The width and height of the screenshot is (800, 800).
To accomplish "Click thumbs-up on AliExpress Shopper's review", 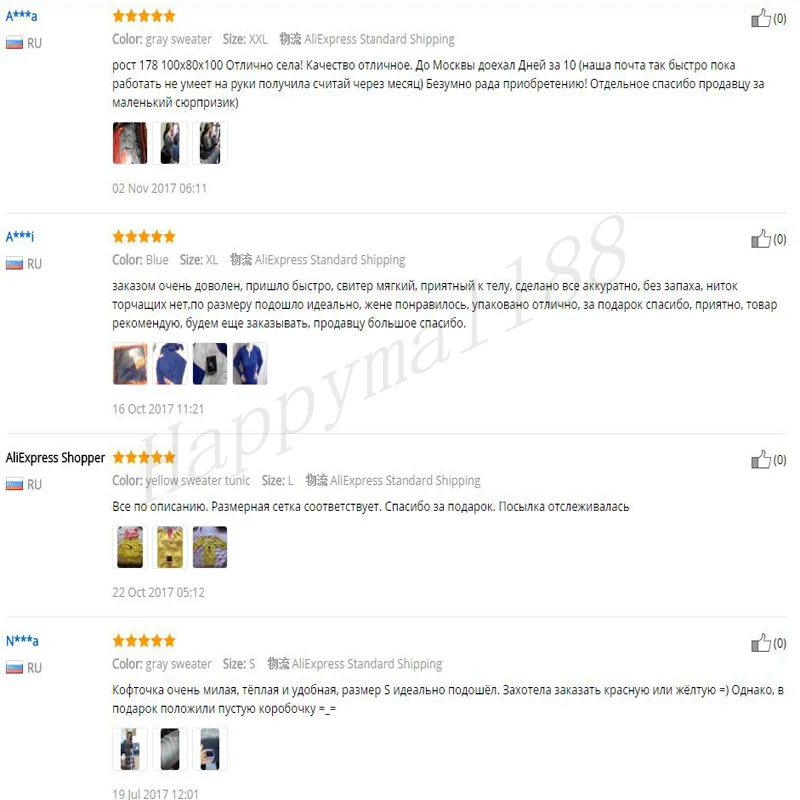I will pos(760,459).
